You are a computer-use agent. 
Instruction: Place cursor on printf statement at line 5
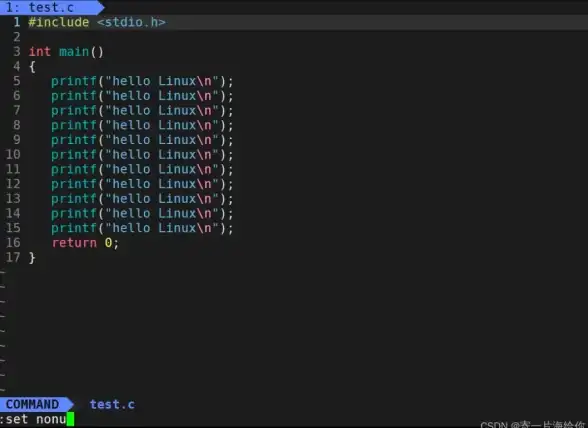(142, 81)
